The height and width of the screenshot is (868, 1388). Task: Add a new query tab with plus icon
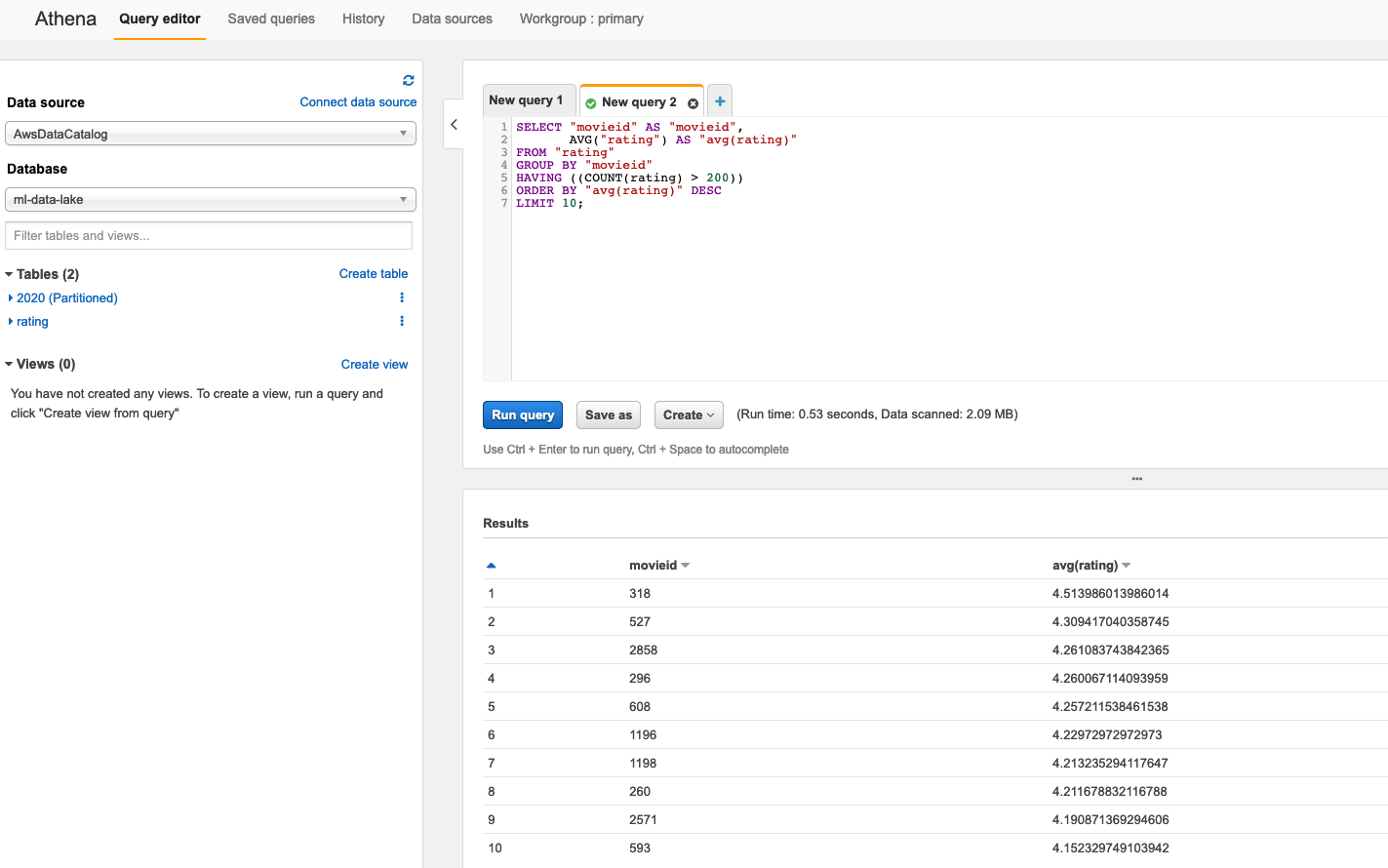[x=720, y=101]
